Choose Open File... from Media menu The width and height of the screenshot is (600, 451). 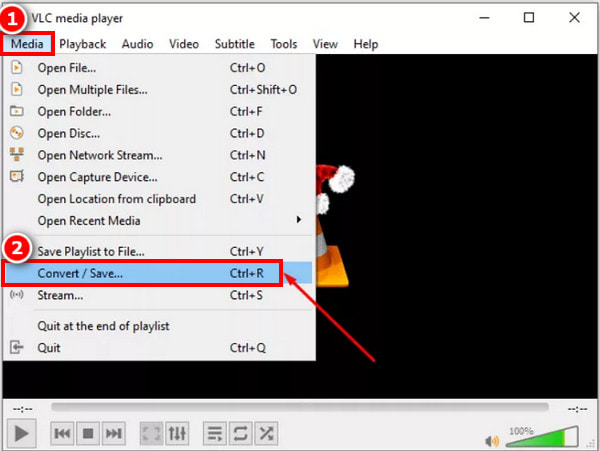(x=159, y=68)
